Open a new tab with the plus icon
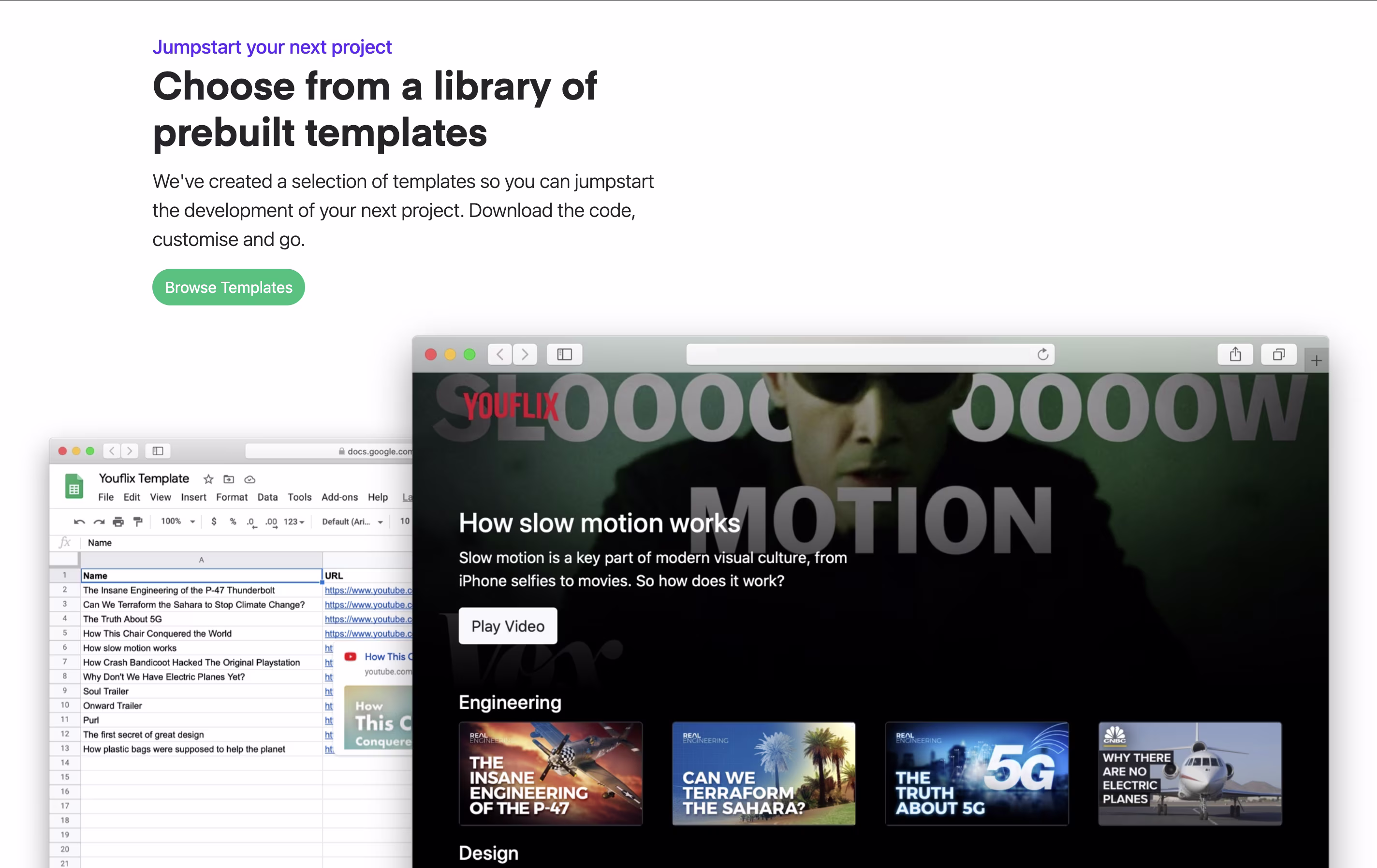The height and width of the screenshot is (868, 1377). [1317, 361]
